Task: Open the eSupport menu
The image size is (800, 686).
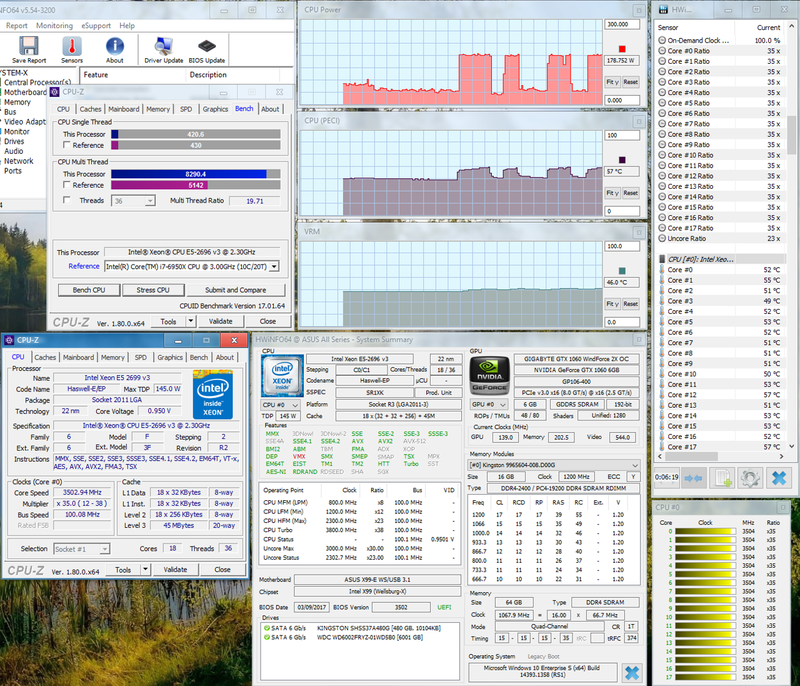Action: pyautogui.click(x=96, y=26)
